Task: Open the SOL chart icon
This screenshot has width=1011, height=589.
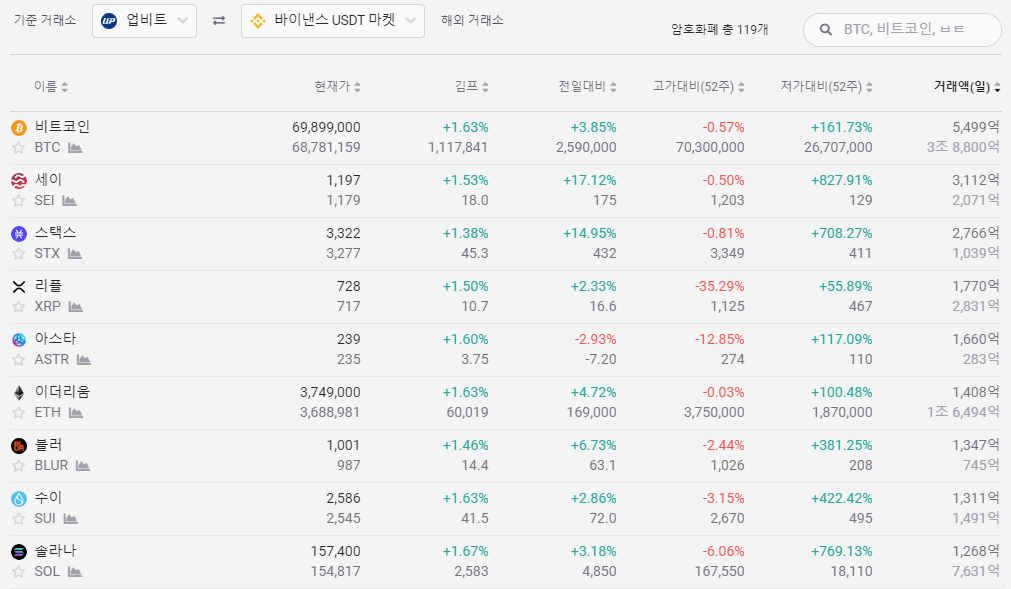Action: [x=75, y=572]
